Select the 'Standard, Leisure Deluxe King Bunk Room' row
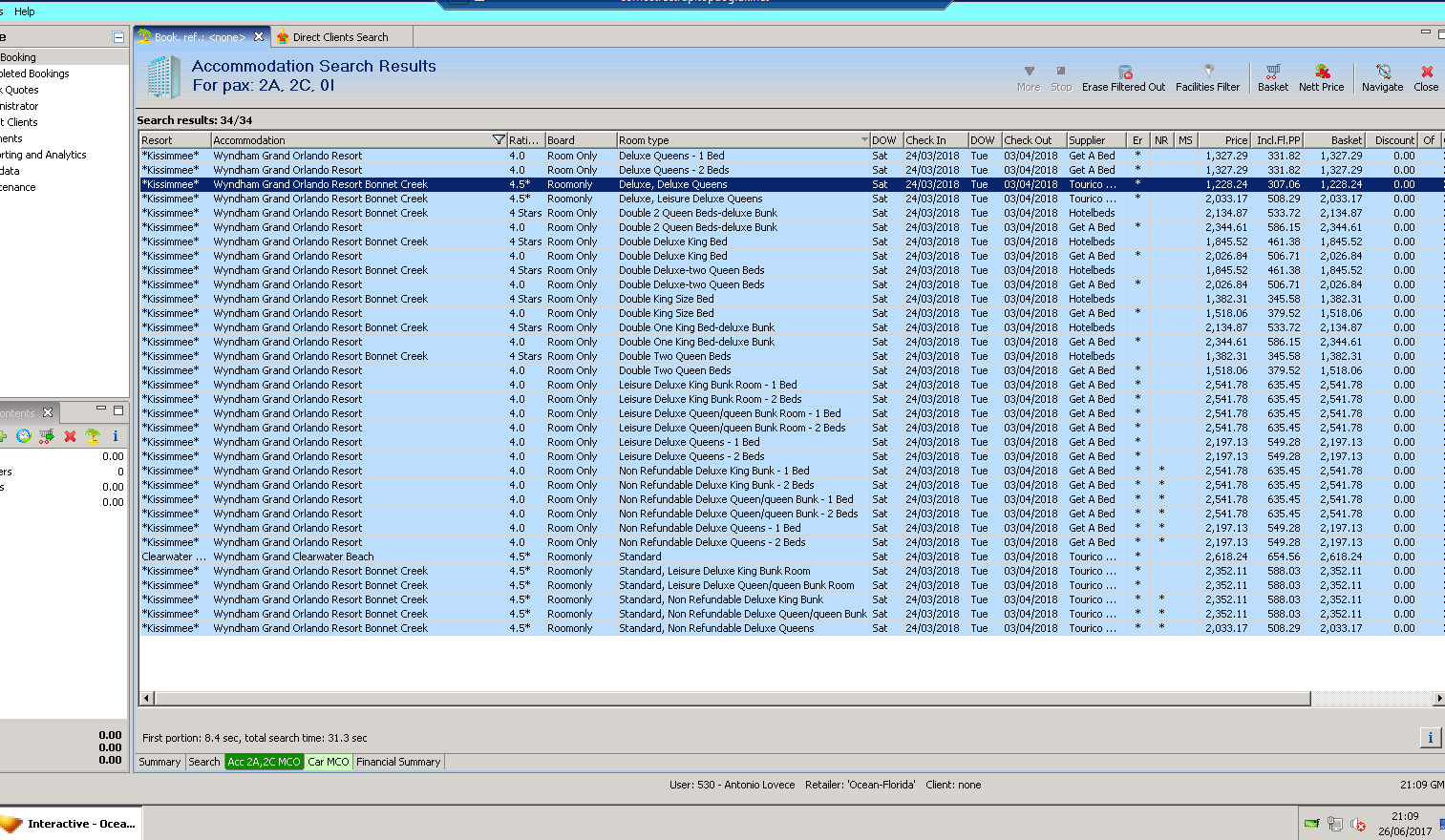The width and height of the screenshot is (1445, 840). pos(792,571)
